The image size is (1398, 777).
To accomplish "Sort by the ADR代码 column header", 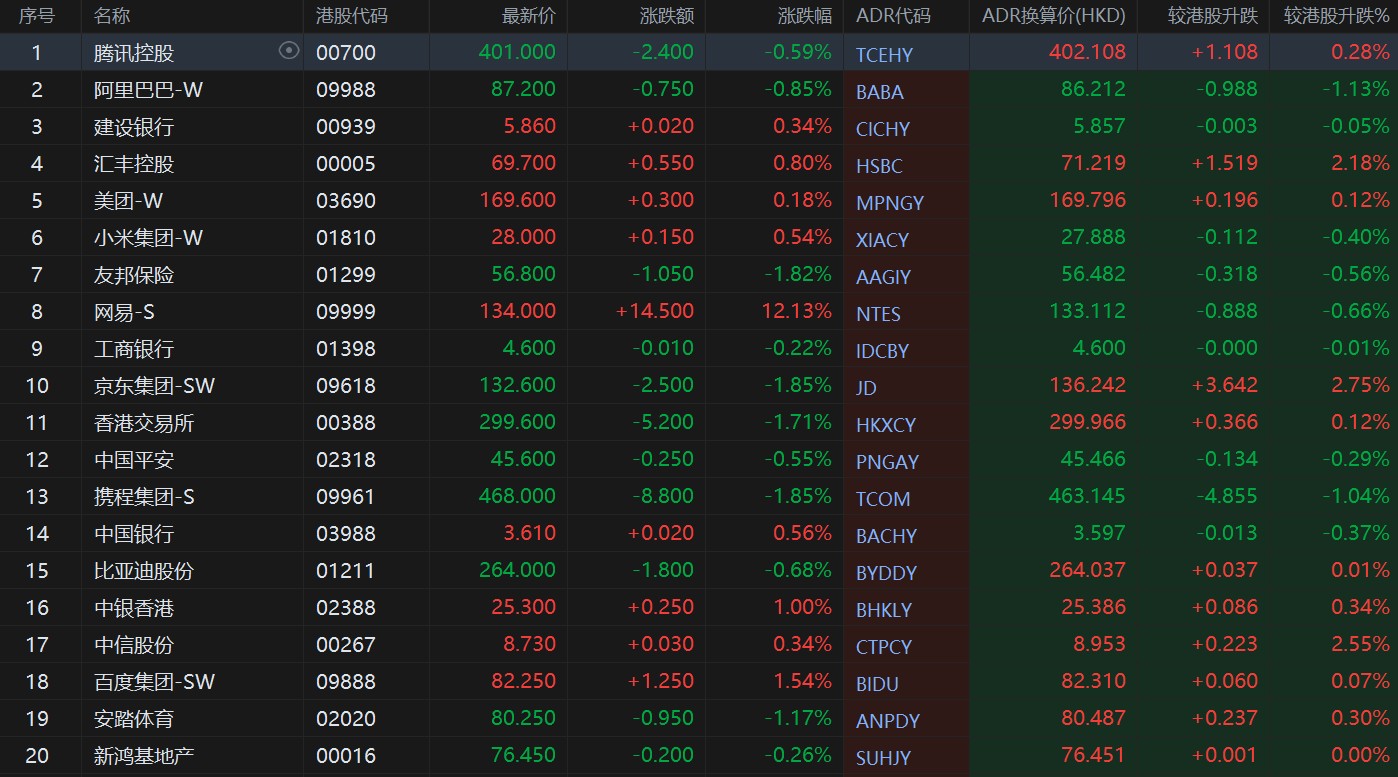I will tap(892, 15).
